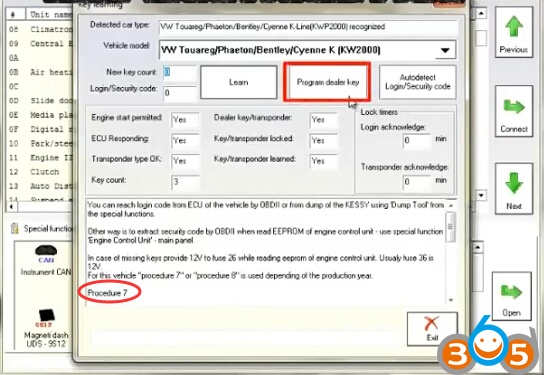Click the info text scrollbar down arrow
Image resolution: width=544 pixels, height=375 pixels.
click(451, 300)
